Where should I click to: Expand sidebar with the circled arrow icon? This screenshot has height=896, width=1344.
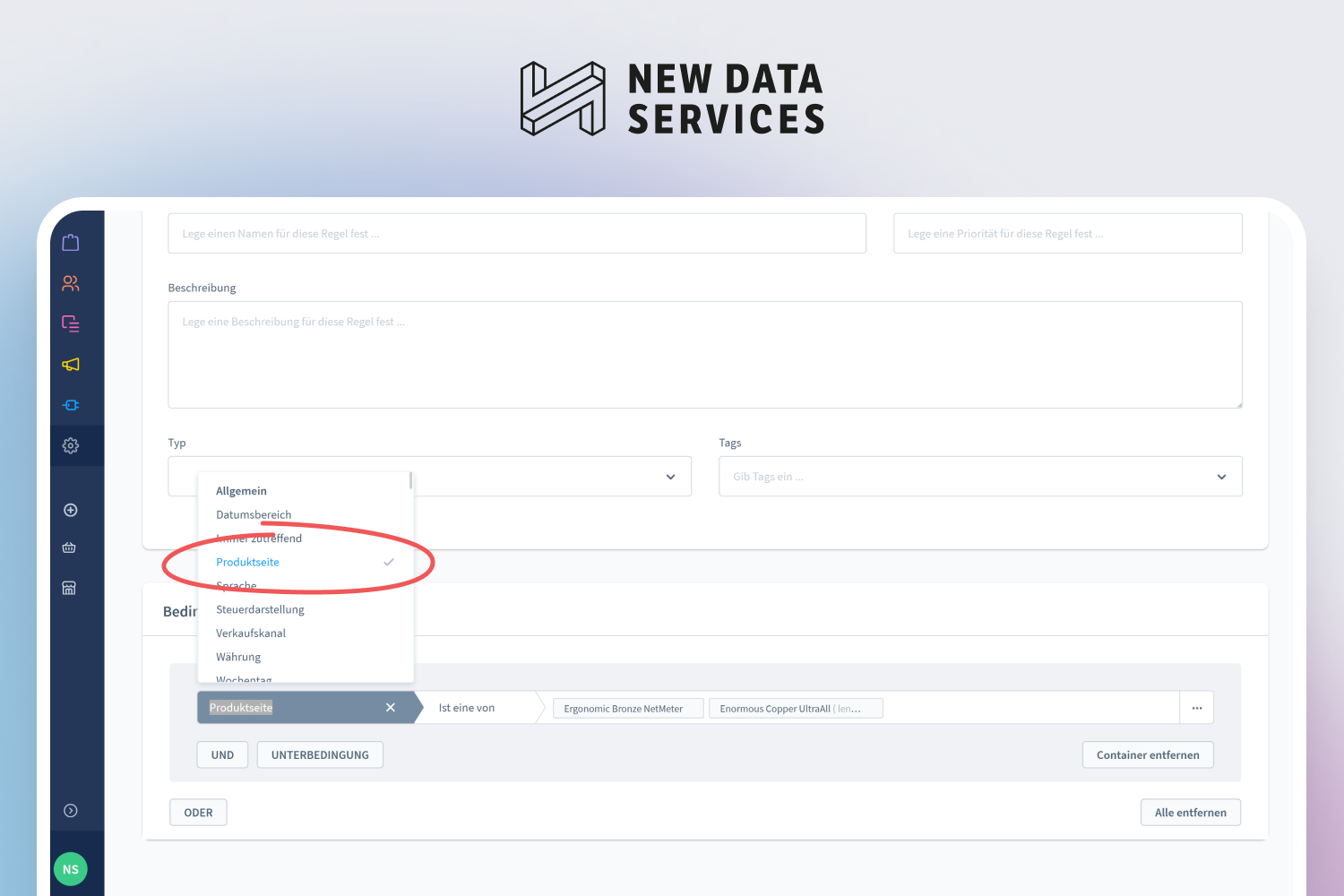(x=71, y=811)
